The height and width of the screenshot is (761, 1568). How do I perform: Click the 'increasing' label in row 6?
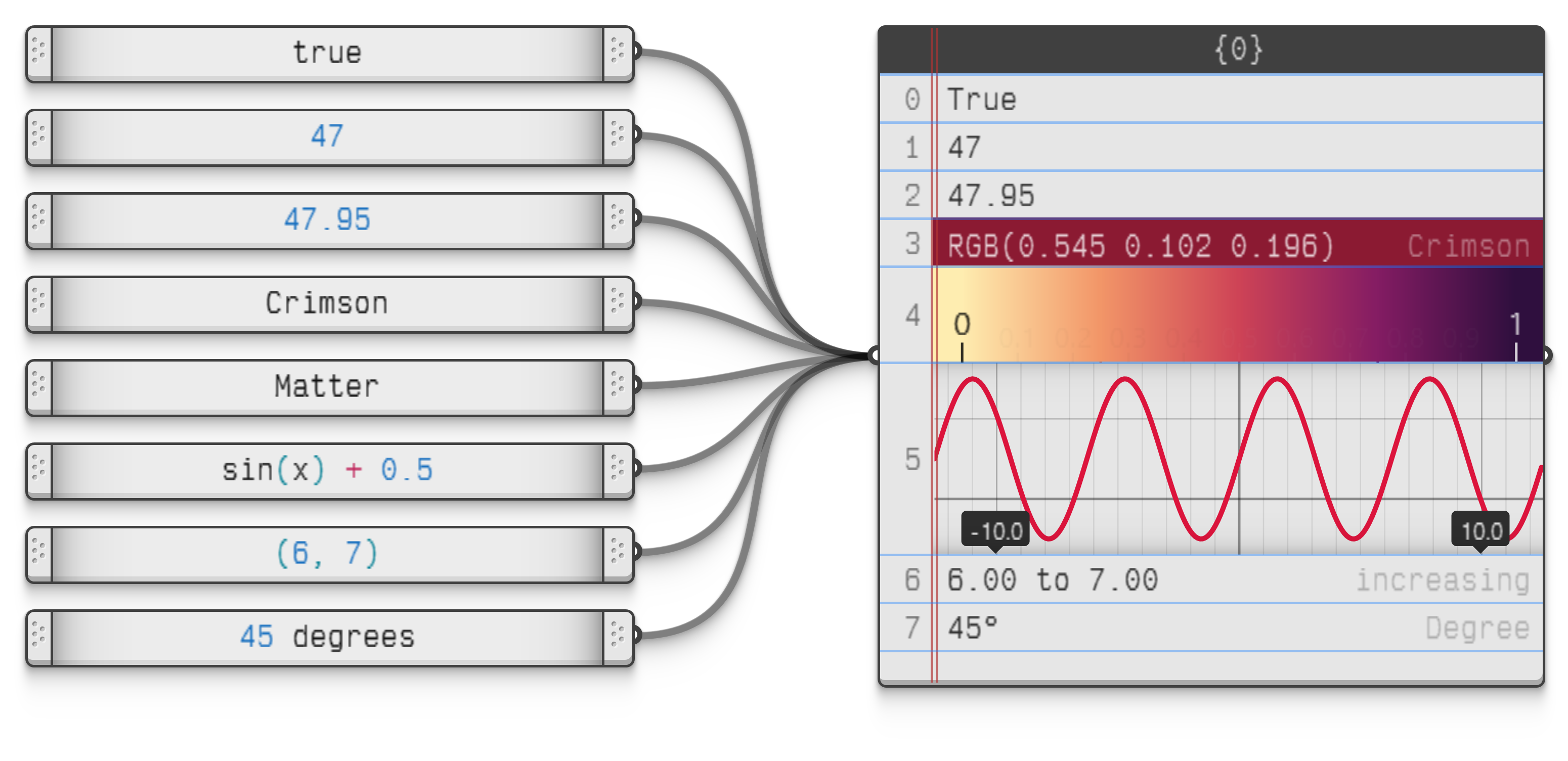pos(1443,579)
